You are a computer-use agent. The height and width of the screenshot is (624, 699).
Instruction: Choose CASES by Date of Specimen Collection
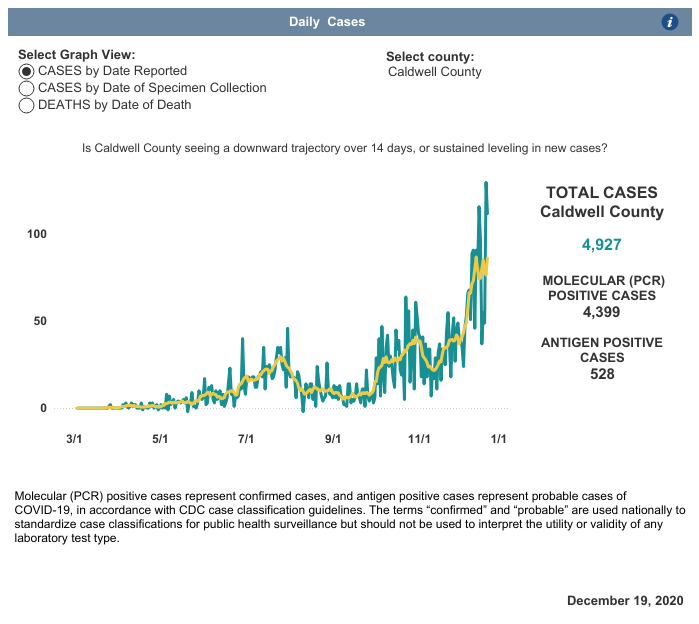tap(27, 88)
